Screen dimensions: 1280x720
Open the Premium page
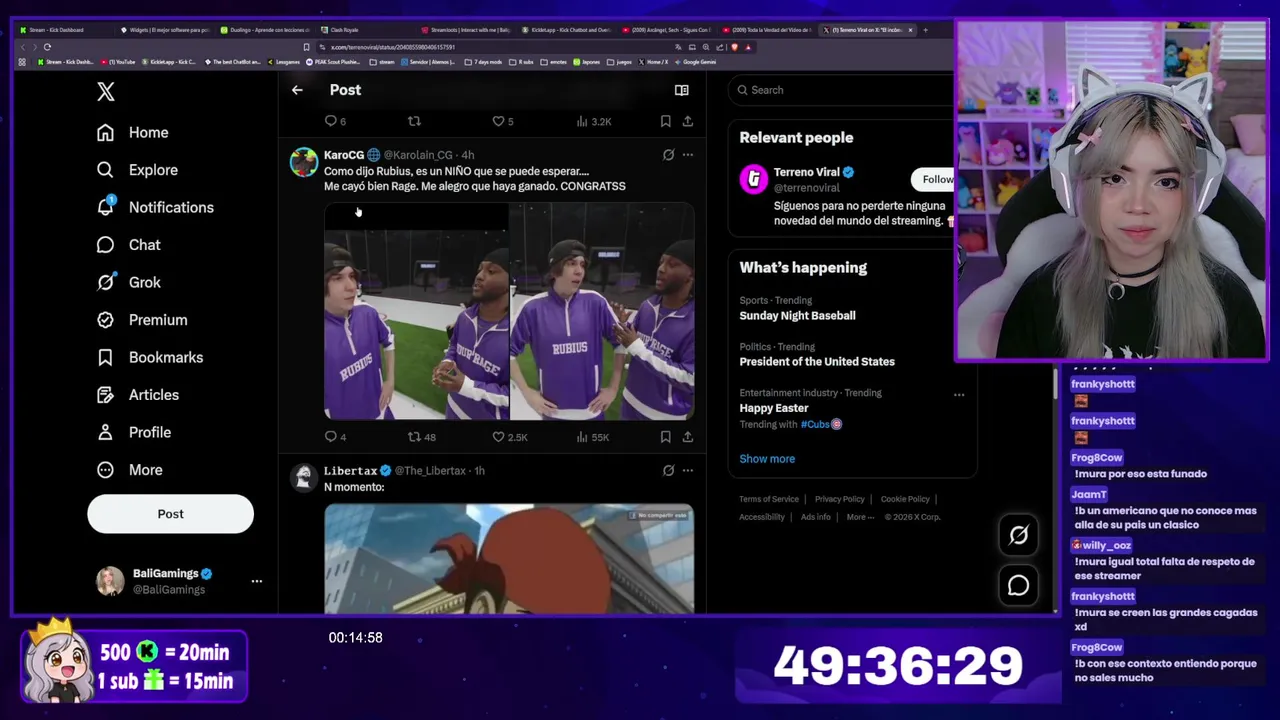[x=142, y=320]
